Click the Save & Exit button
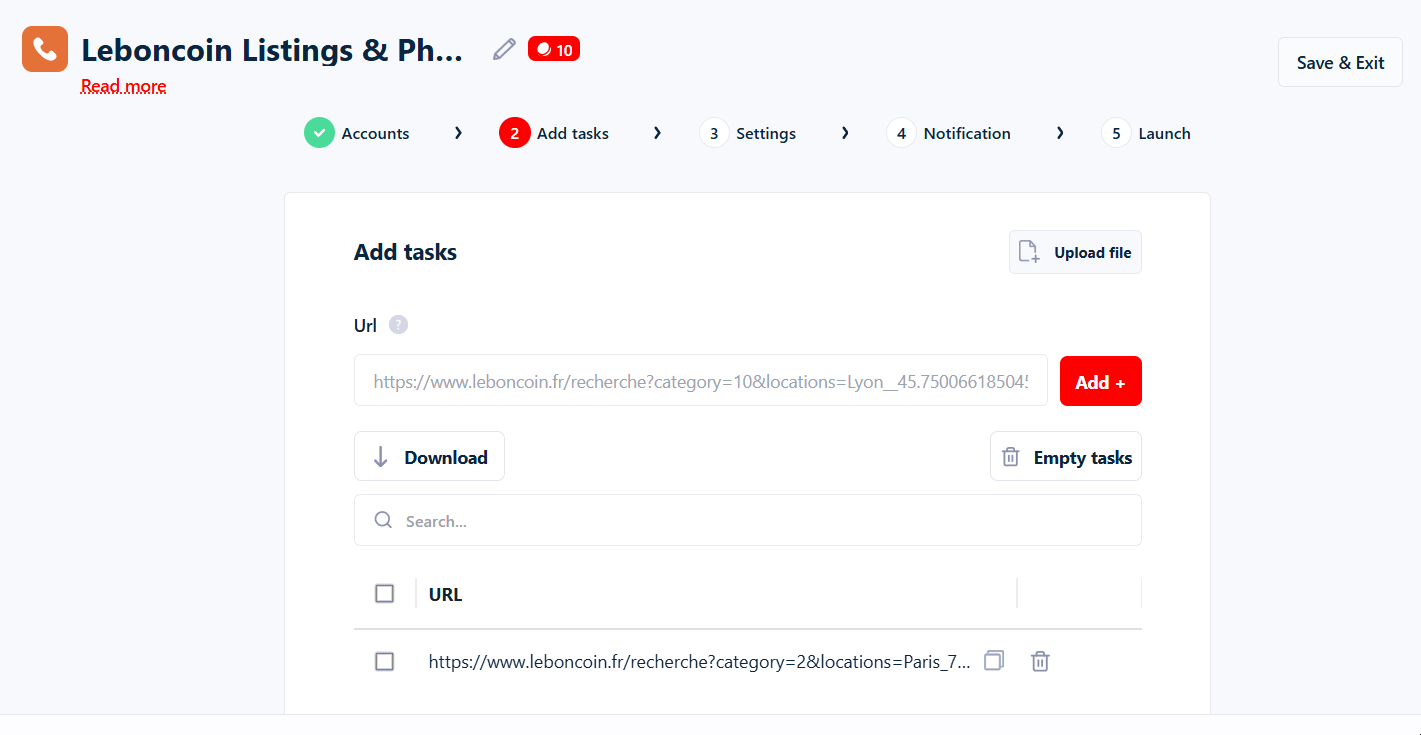This screenshot has width=1421, height=735. 1340,62
